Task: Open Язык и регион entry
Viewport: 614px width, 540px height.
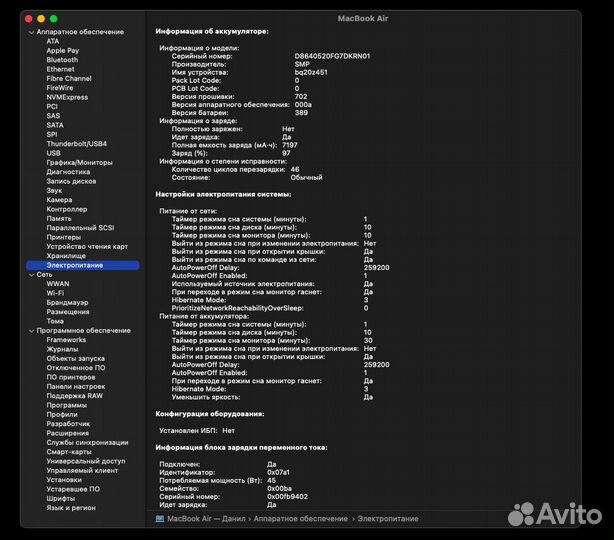Action: pos(71,508)
